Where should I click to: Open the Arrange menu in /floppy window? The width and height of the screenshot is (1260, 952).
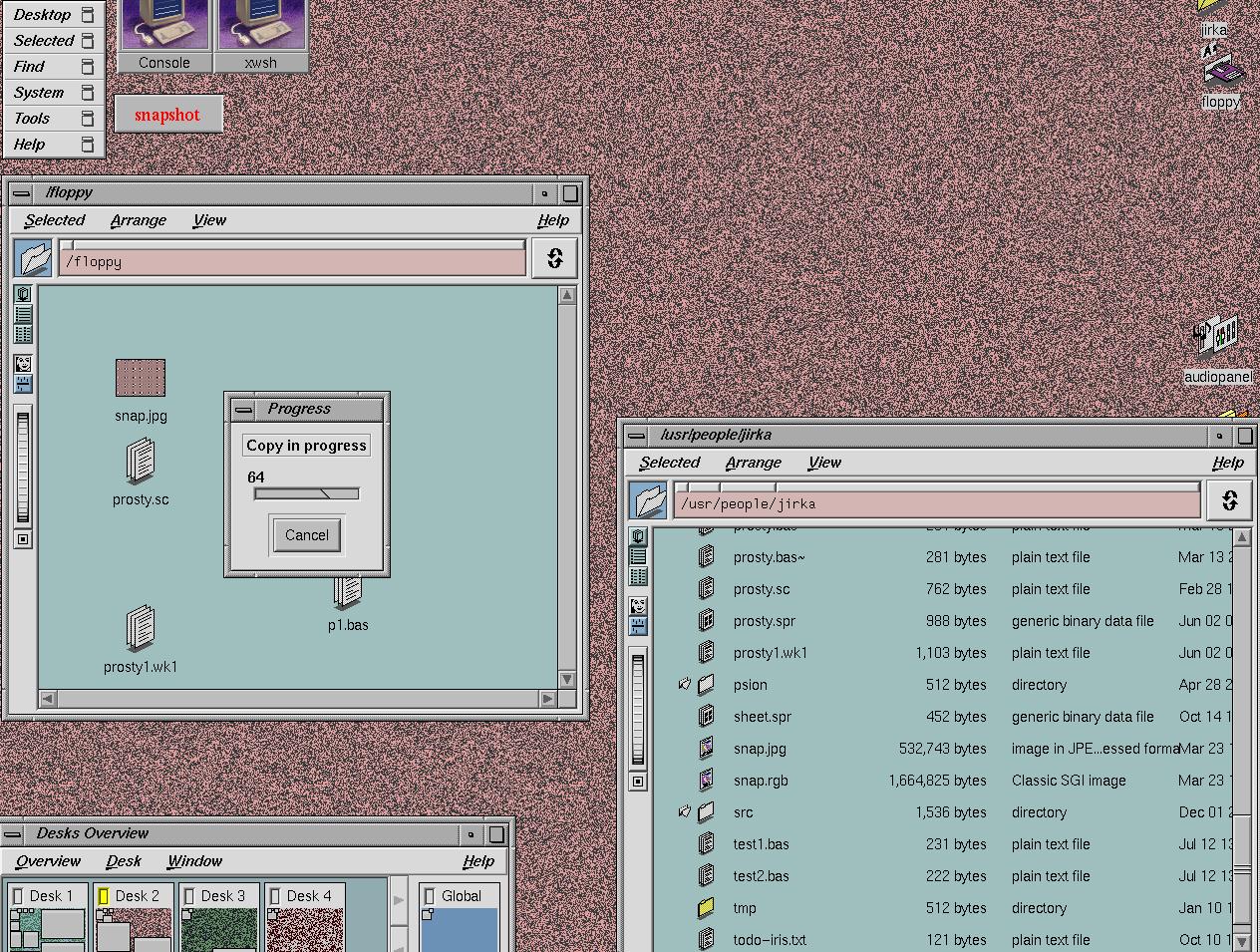[139, 220]
